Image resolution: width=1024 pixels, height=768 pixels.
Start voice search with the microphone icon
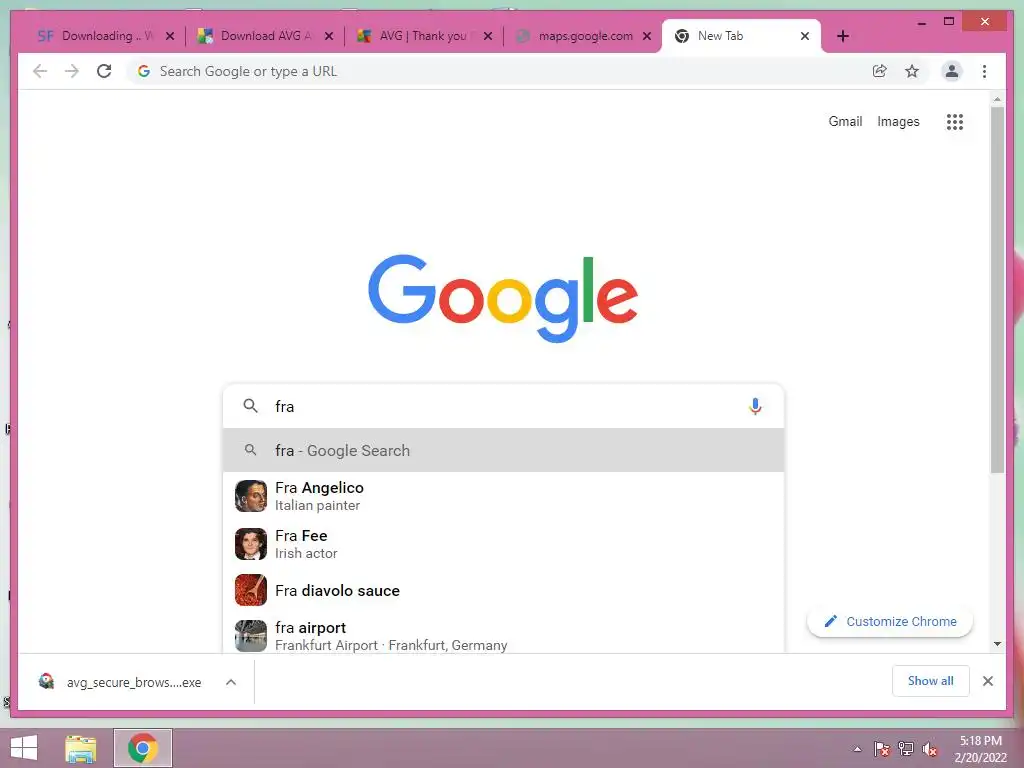tap(755, 406)
